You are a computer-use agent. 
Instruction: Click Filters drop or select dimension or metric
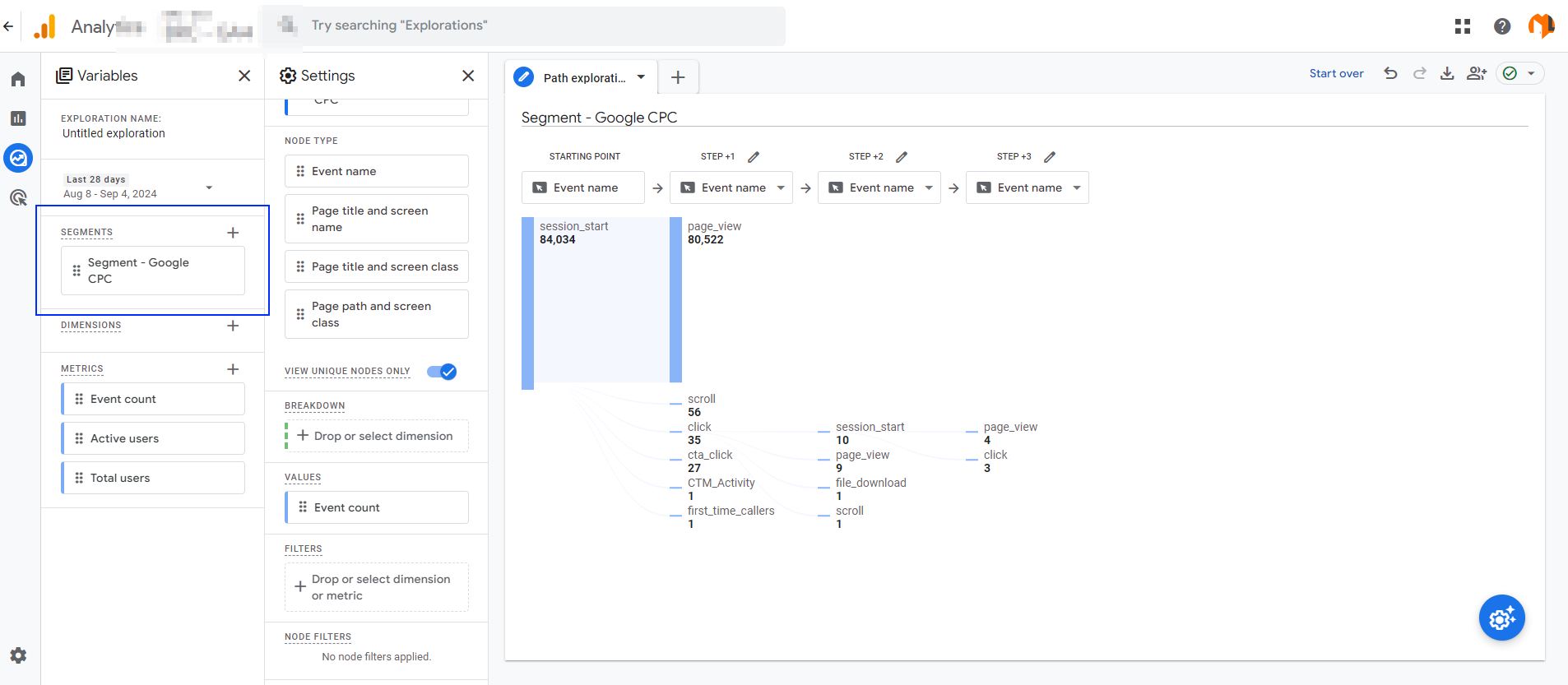click(377, 587)
